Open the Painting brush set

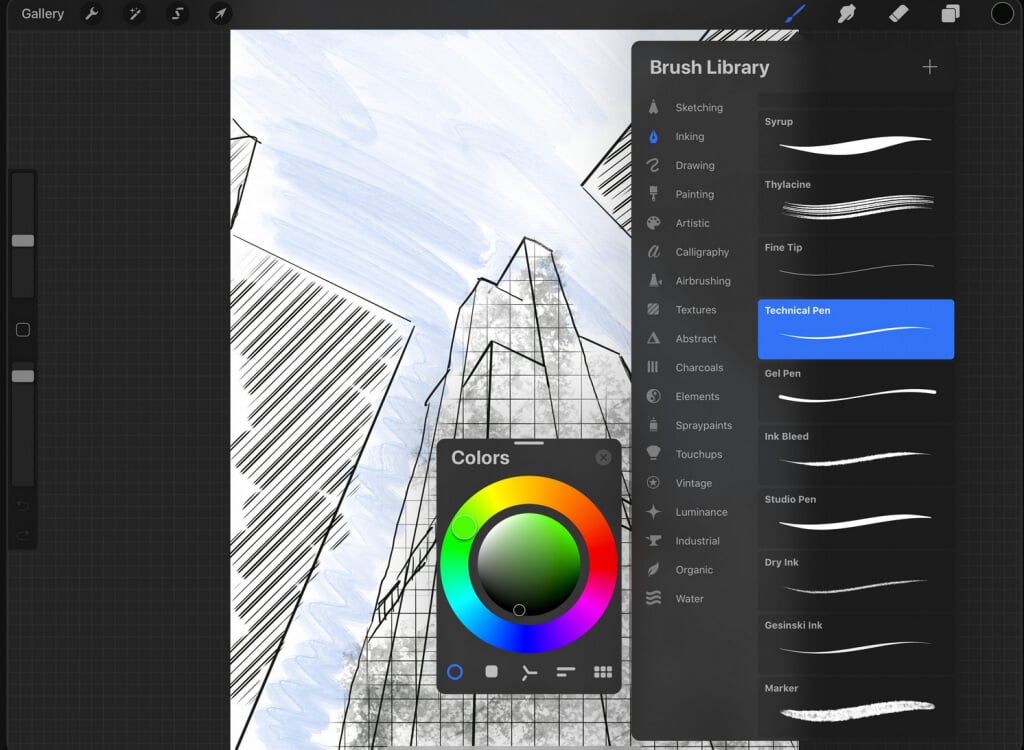click(694, 194)
